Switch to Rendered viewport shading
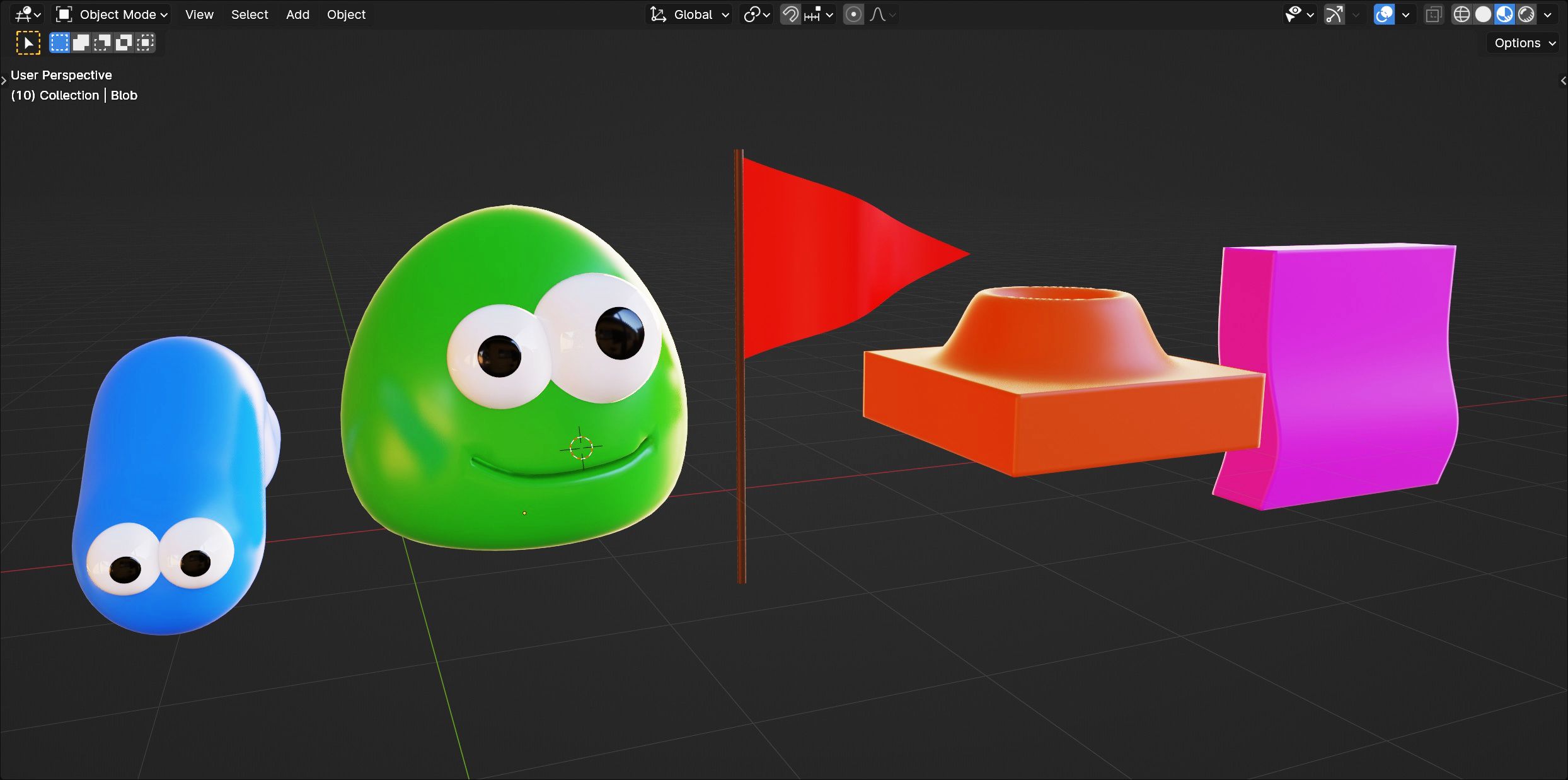1568x780 pixels. [1526, 15]
